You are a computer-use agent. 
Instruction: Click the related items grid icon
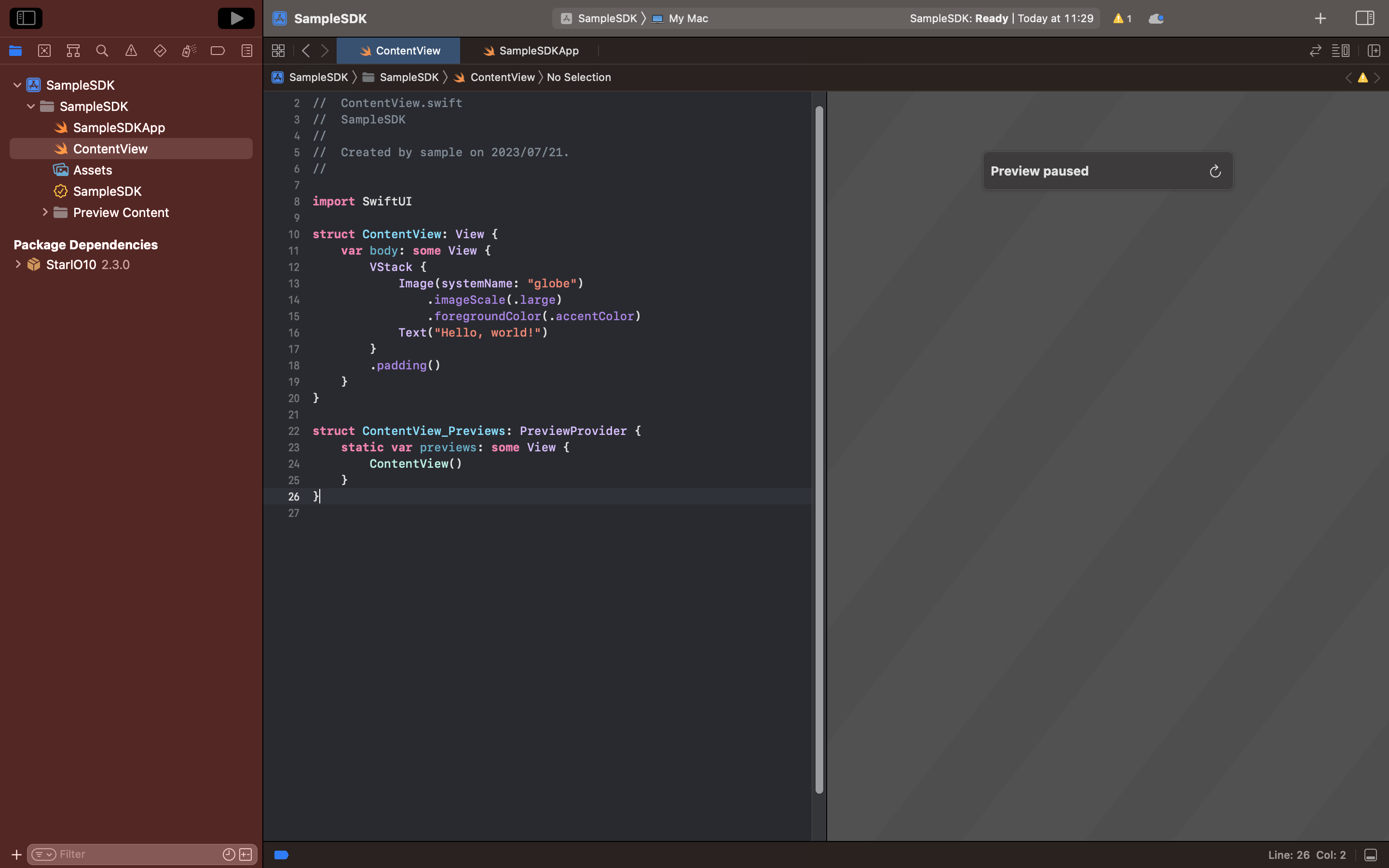[278, 51]
